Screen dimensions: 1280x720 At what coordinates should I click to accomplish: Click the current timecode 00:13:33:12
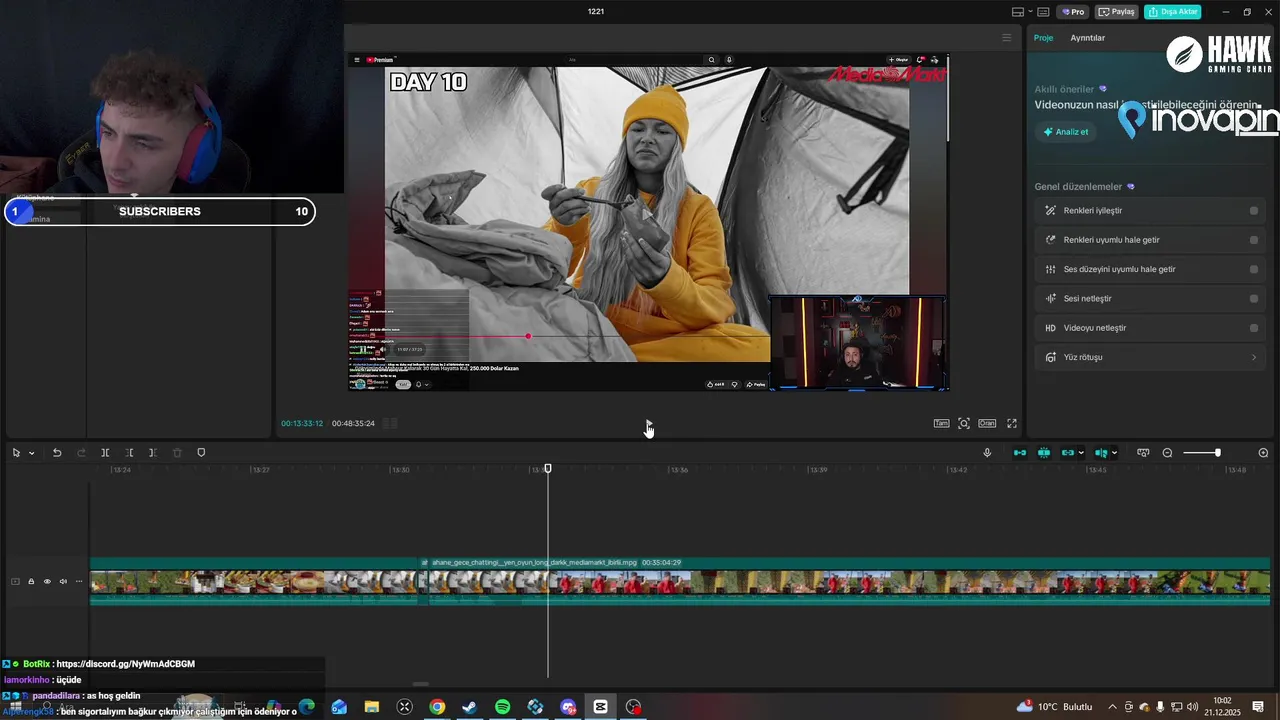[x=302, y=424]
